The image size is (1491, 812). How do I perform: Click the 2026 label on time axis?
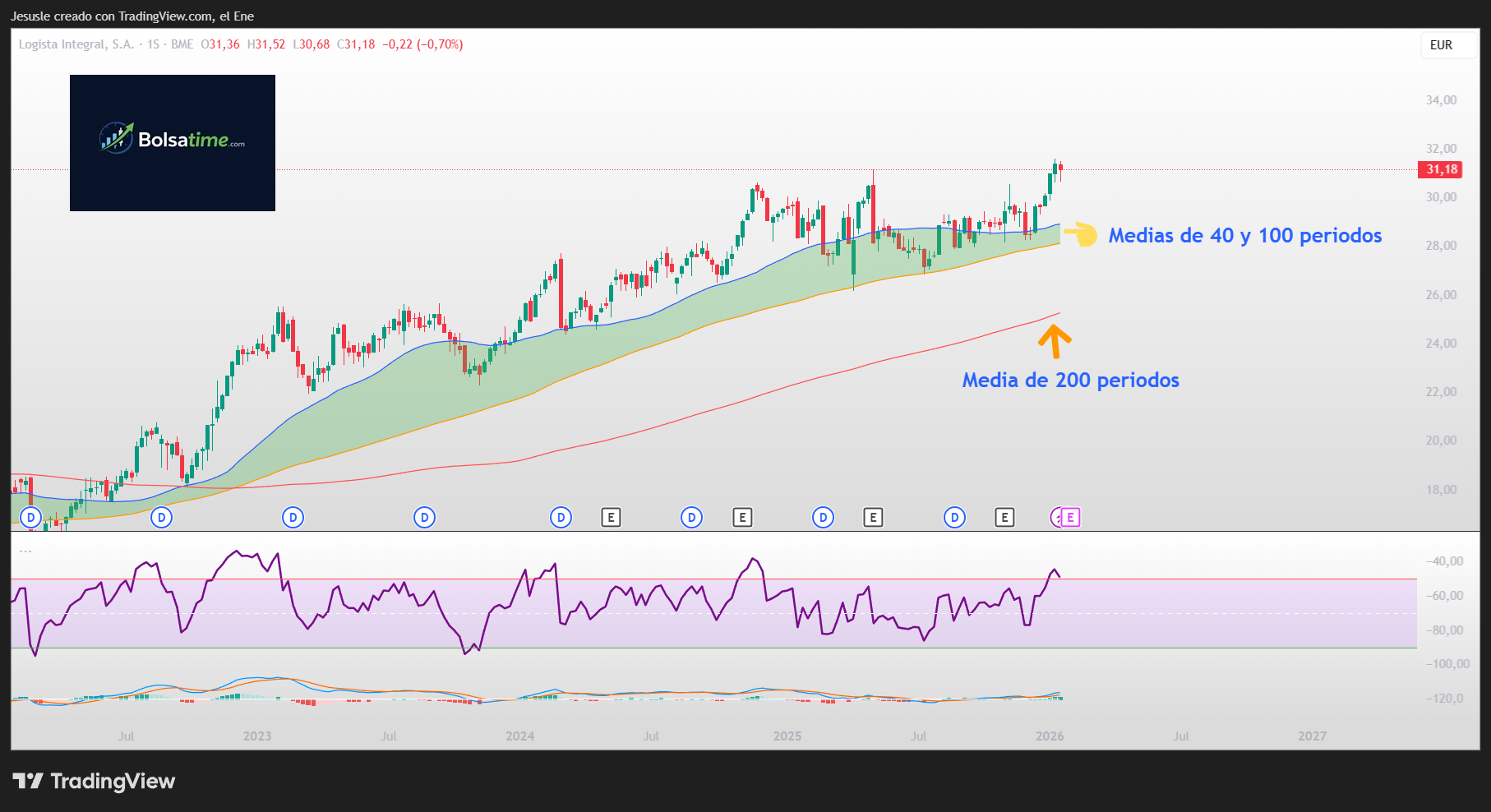coord(1050,736)
